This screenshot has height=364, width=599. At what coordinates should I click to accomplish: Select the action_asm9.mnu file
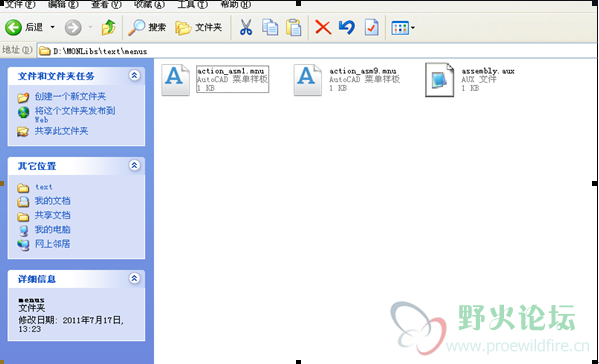coord(347,79)
